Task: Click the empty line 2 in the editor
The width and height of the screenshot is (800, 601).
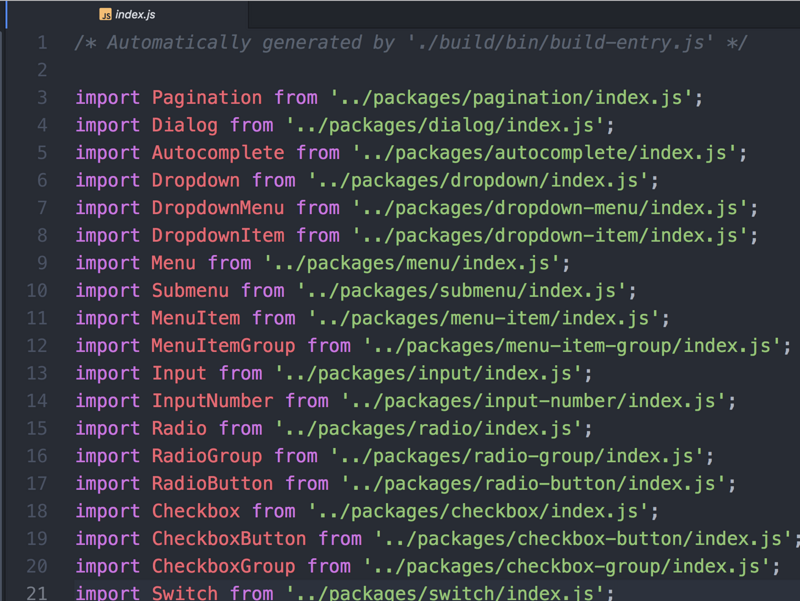Action: click(400, 70)
